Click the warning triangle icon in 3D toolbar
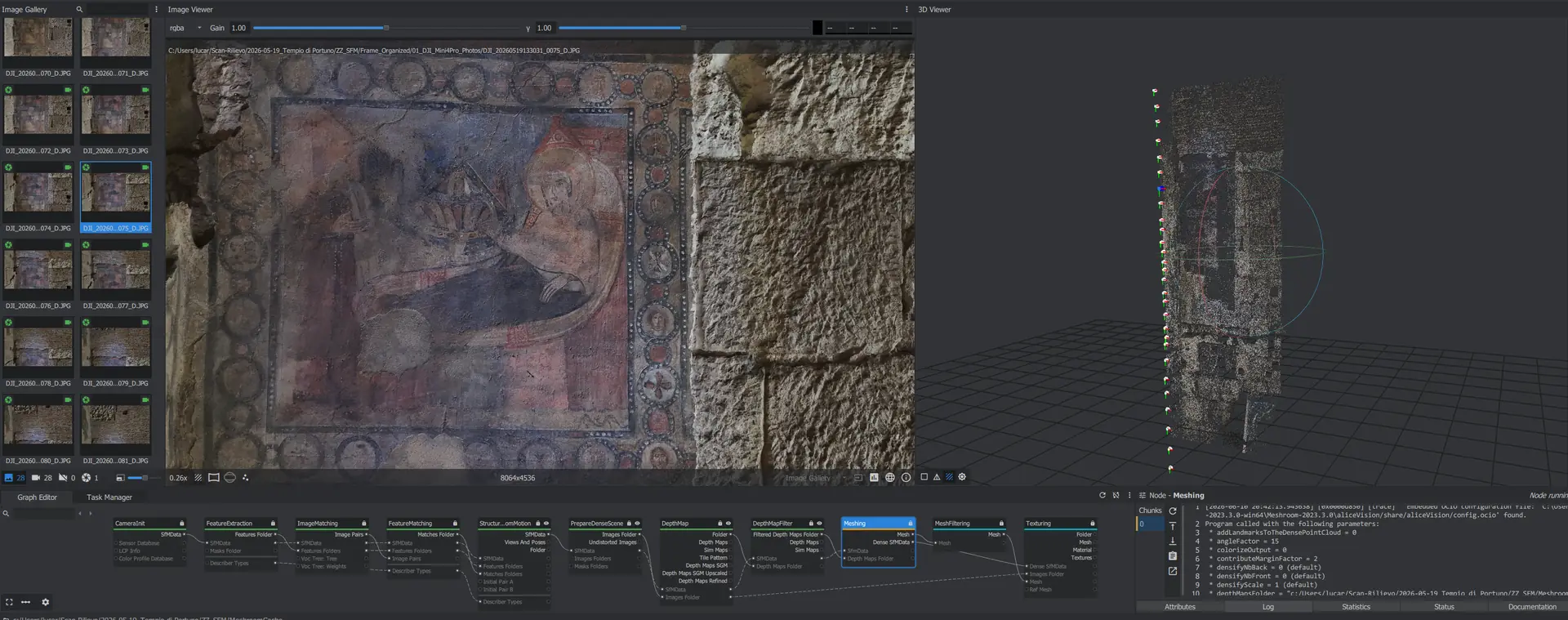The height and width of the screenshot is (620, 1568). [x=937, y=477]
